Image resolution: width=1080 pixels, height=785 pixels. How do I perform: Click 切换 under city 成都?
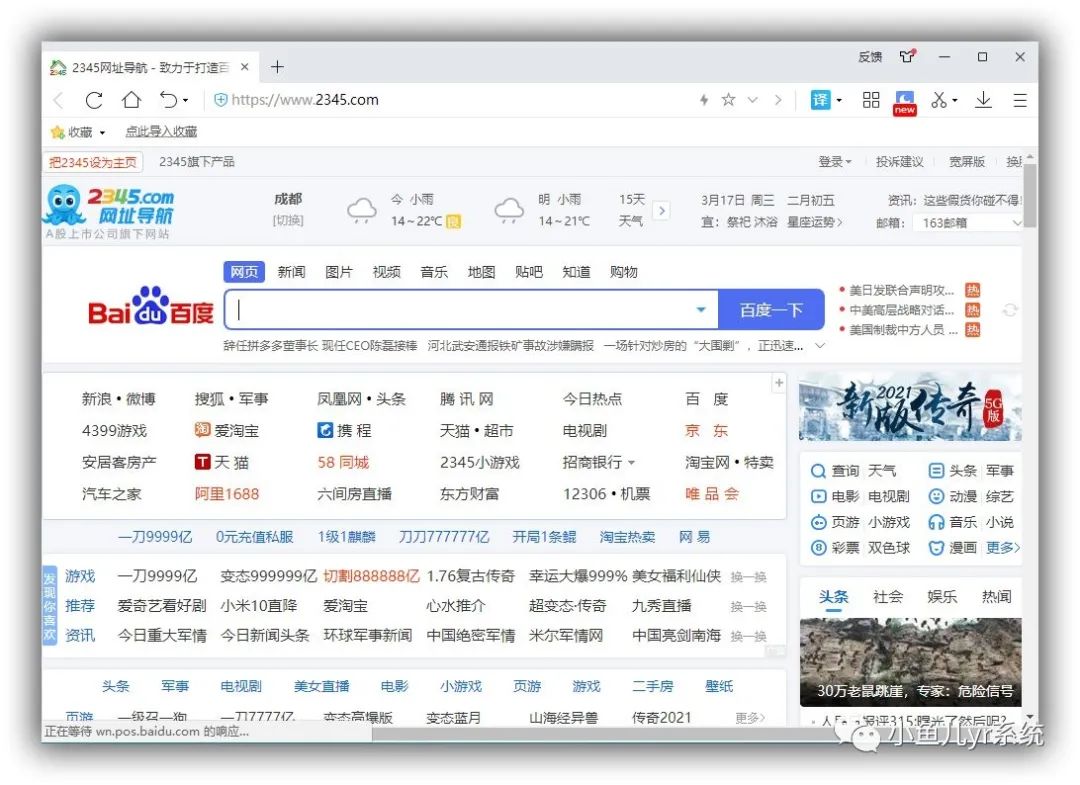288,221
